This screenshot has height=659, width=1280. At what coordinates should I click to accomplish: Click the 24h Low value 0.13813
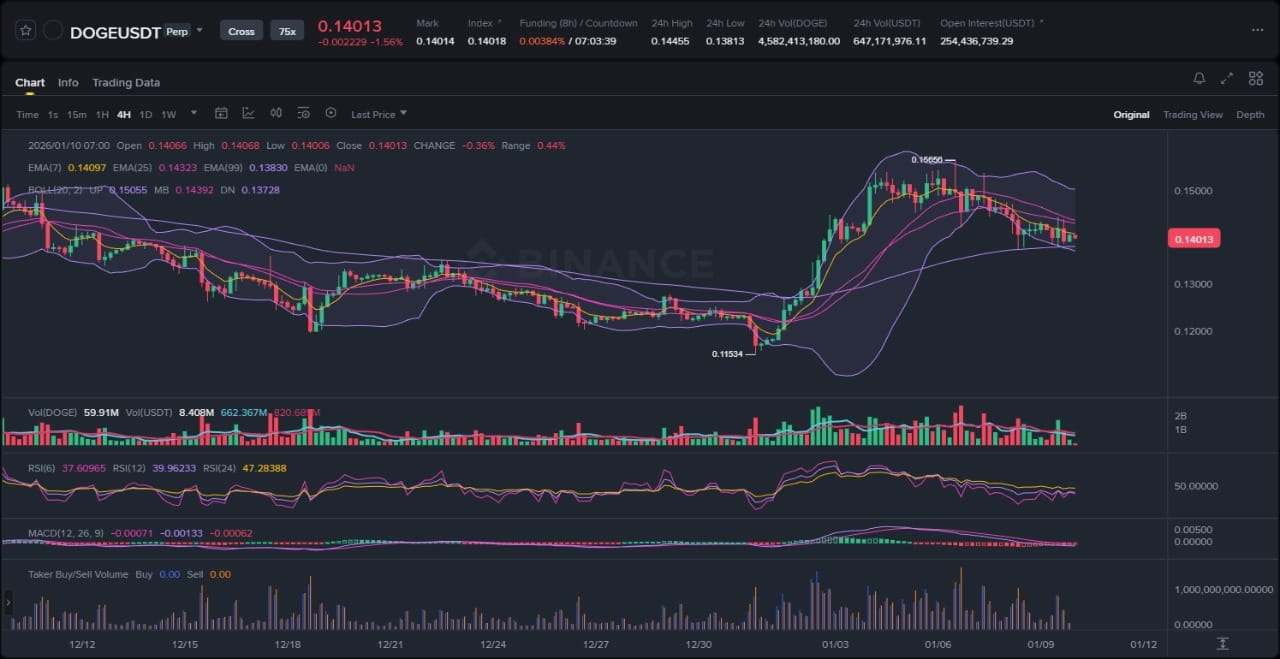(725, 41)
